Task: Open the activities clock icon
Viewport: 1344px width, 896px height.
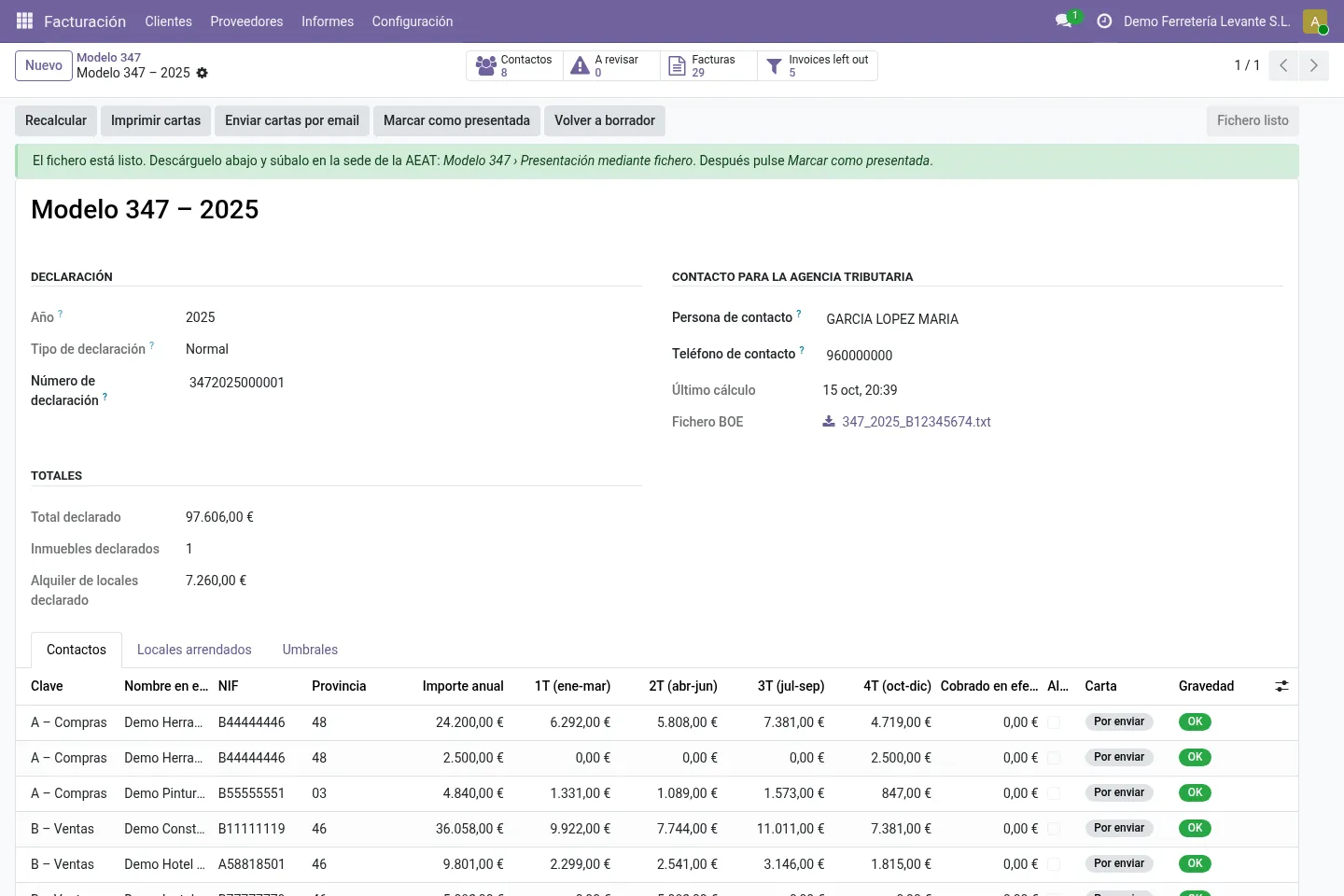Action: 1104,21
